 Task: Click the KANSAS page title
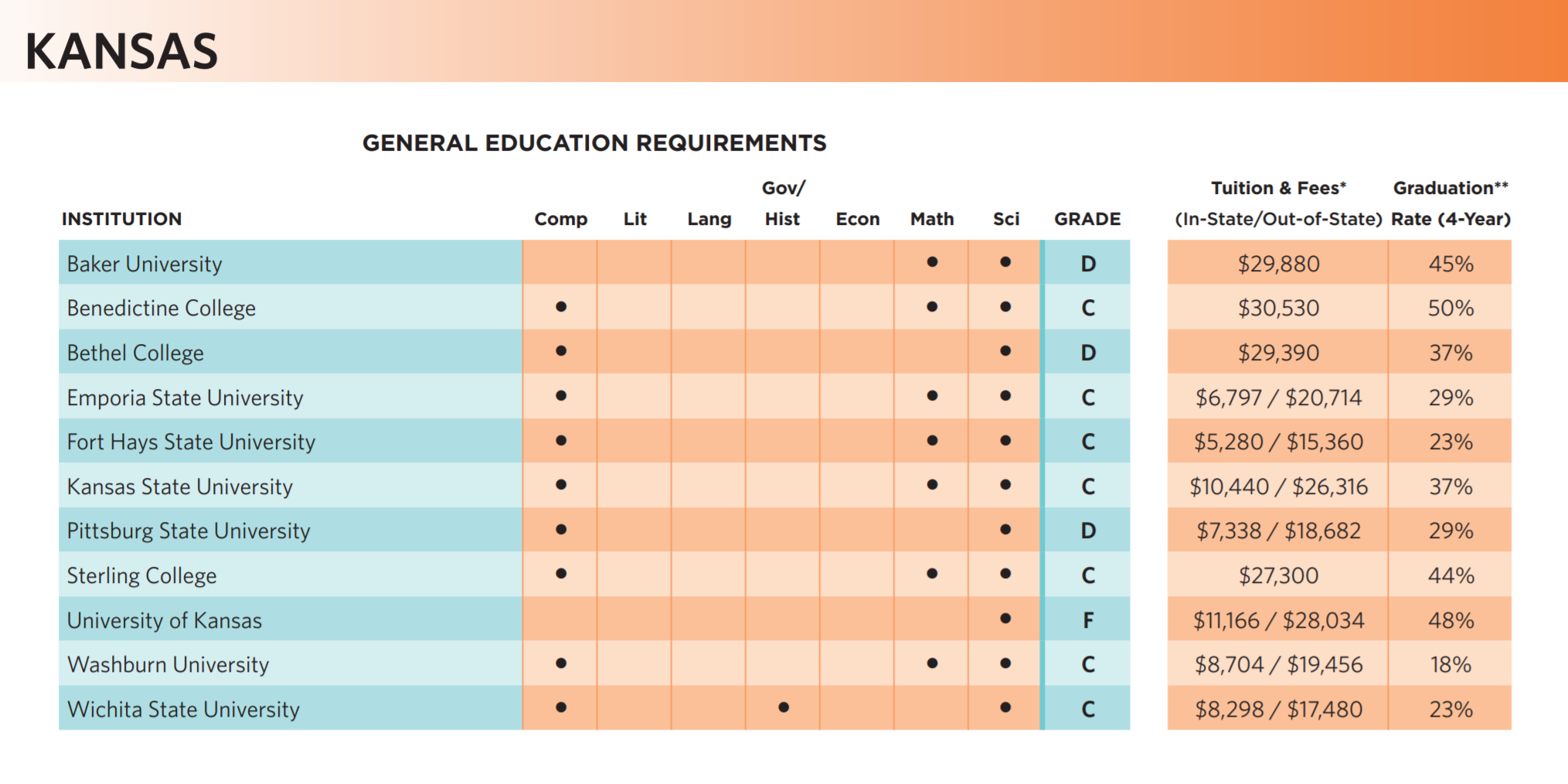pos(121,52)
